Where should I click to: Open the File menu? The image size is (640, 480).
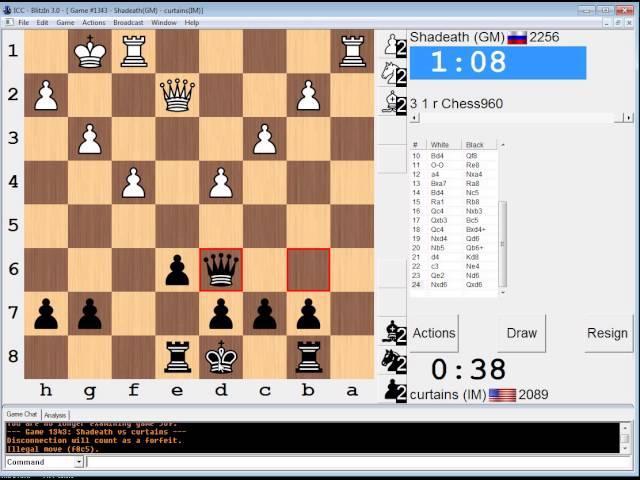coord(23,22)
